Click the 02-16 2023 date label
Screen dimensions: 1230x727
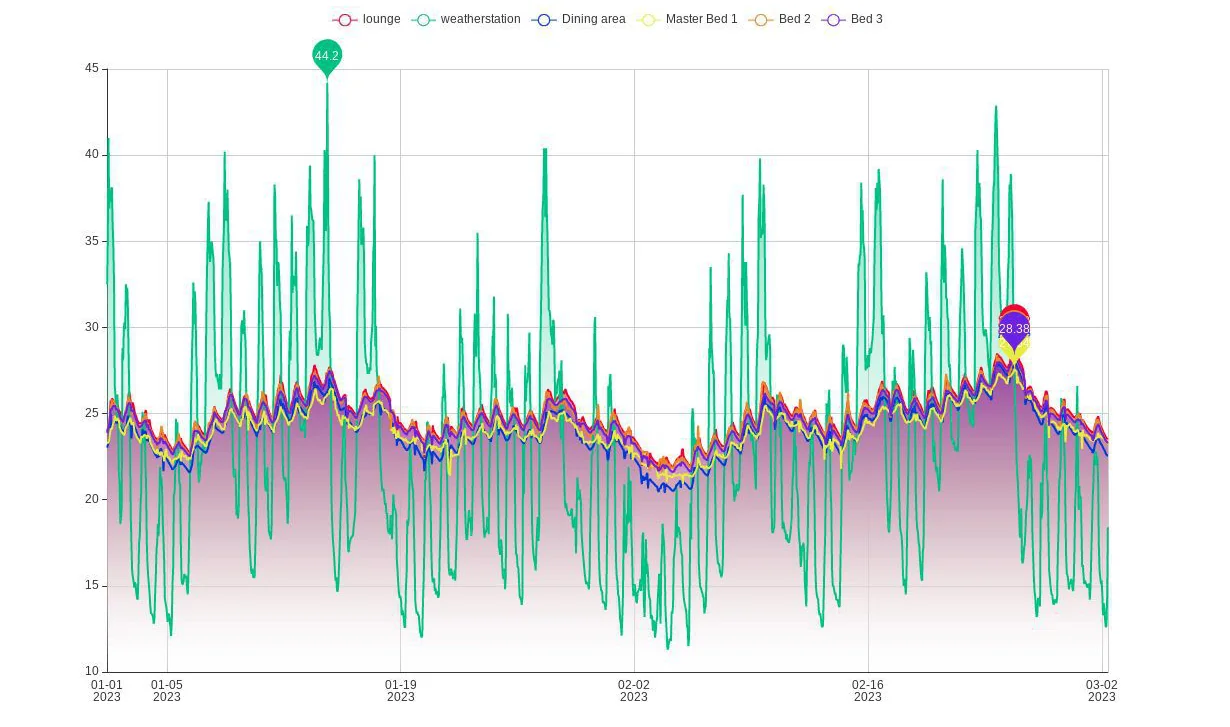[868, 691]
